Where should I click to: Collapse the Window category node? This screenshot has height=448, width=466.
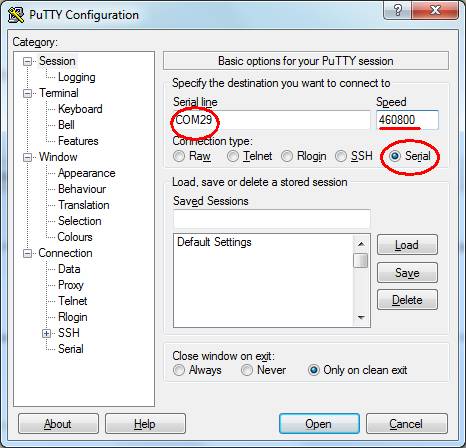point(27,157)
